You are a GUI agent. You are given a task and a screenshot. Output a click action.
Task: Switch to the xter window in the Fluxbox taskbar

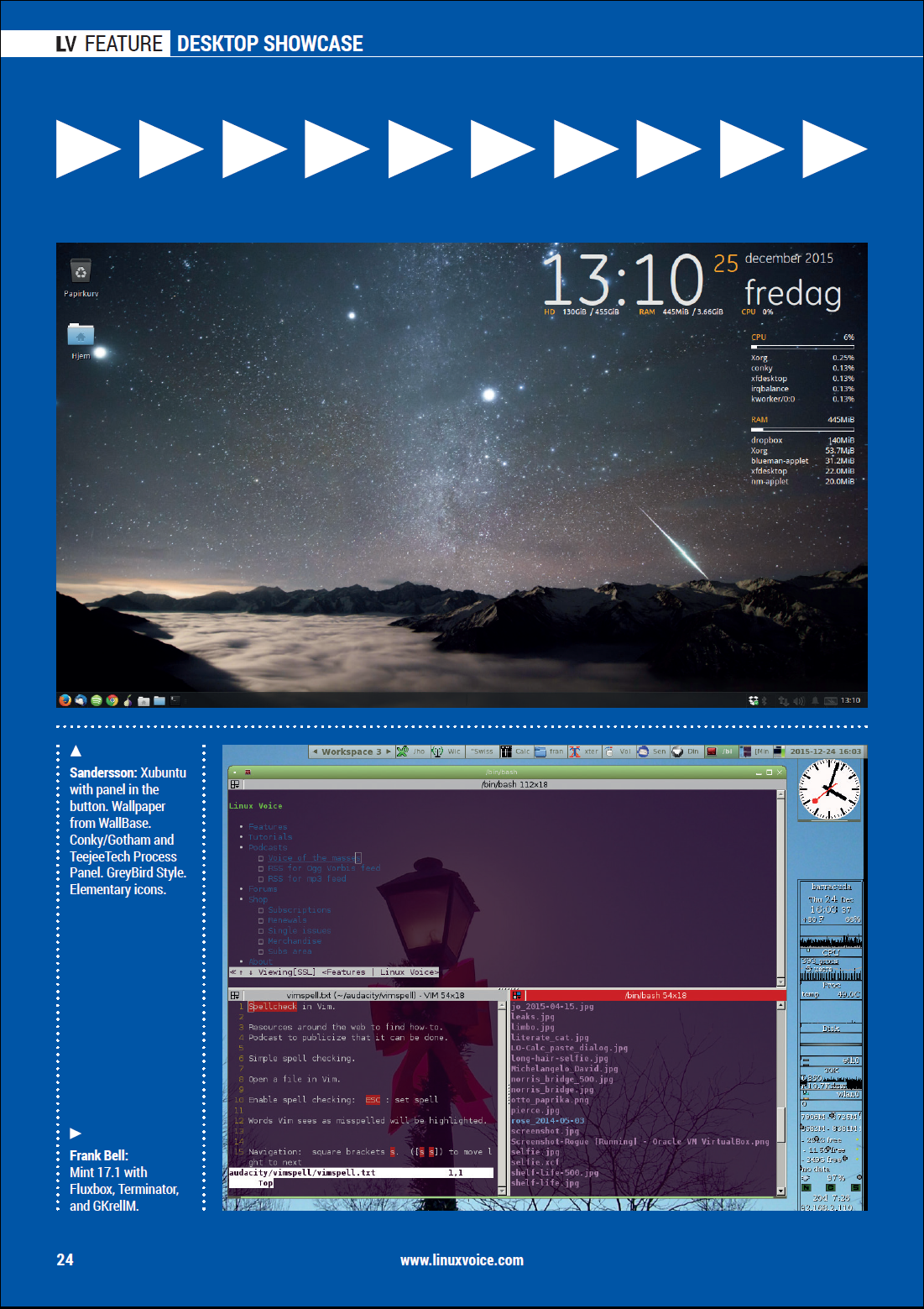585,751
